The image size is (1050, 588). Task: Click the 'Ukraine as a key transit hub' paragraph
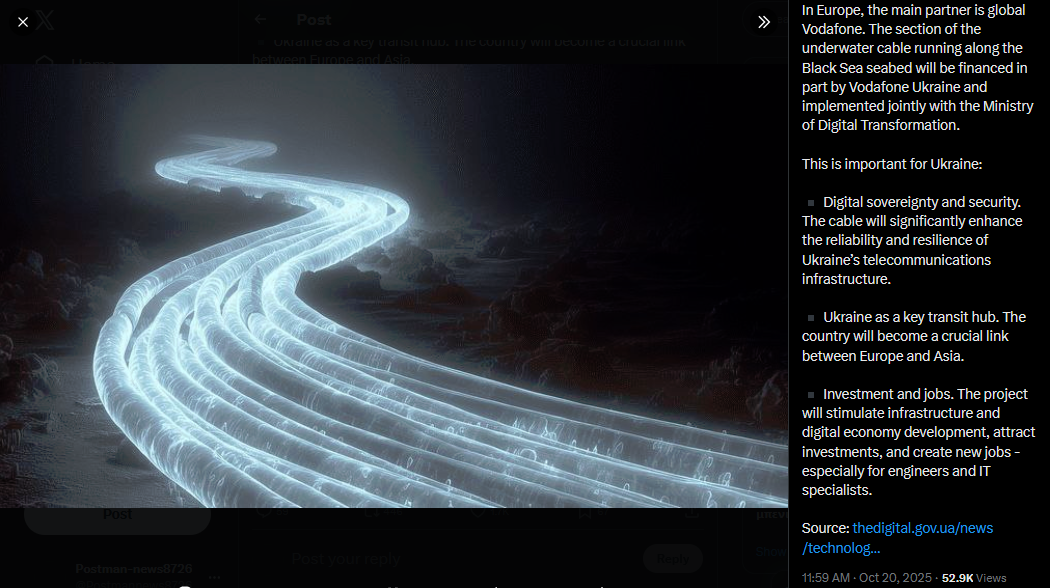coord(914,336)
